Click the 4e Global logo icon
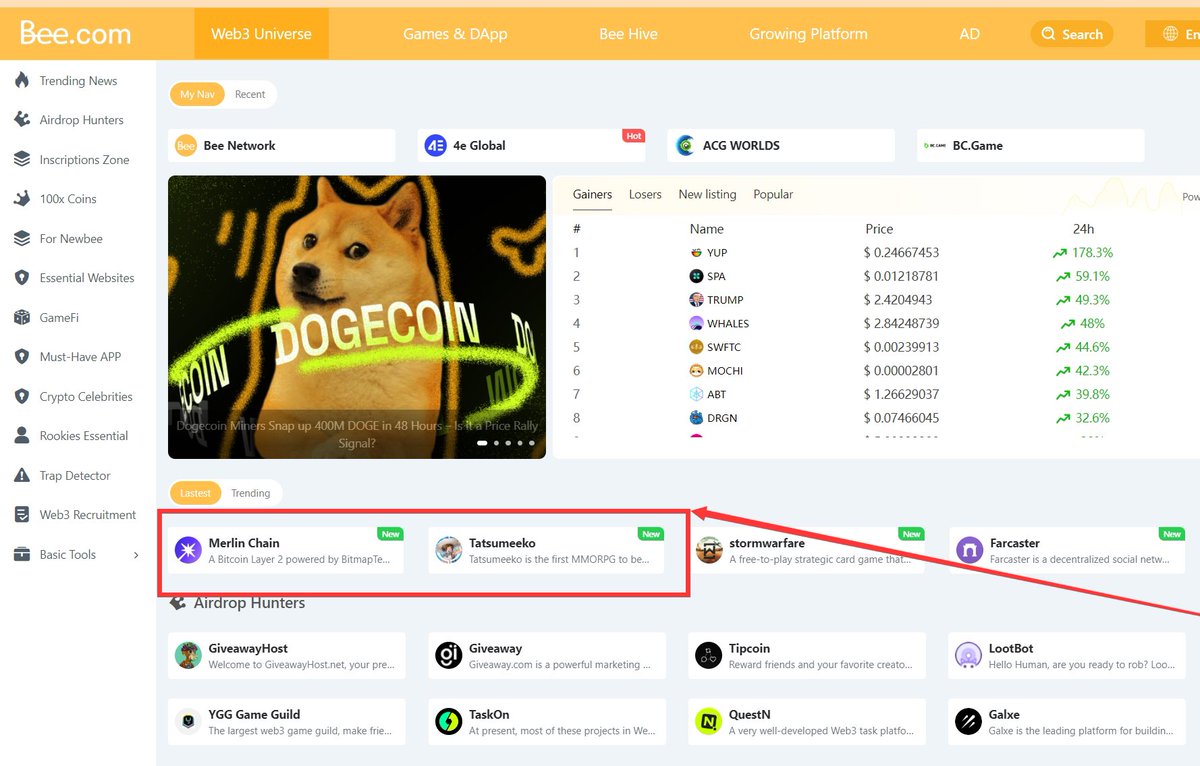The image size is (1200, 766). (435, 146)
